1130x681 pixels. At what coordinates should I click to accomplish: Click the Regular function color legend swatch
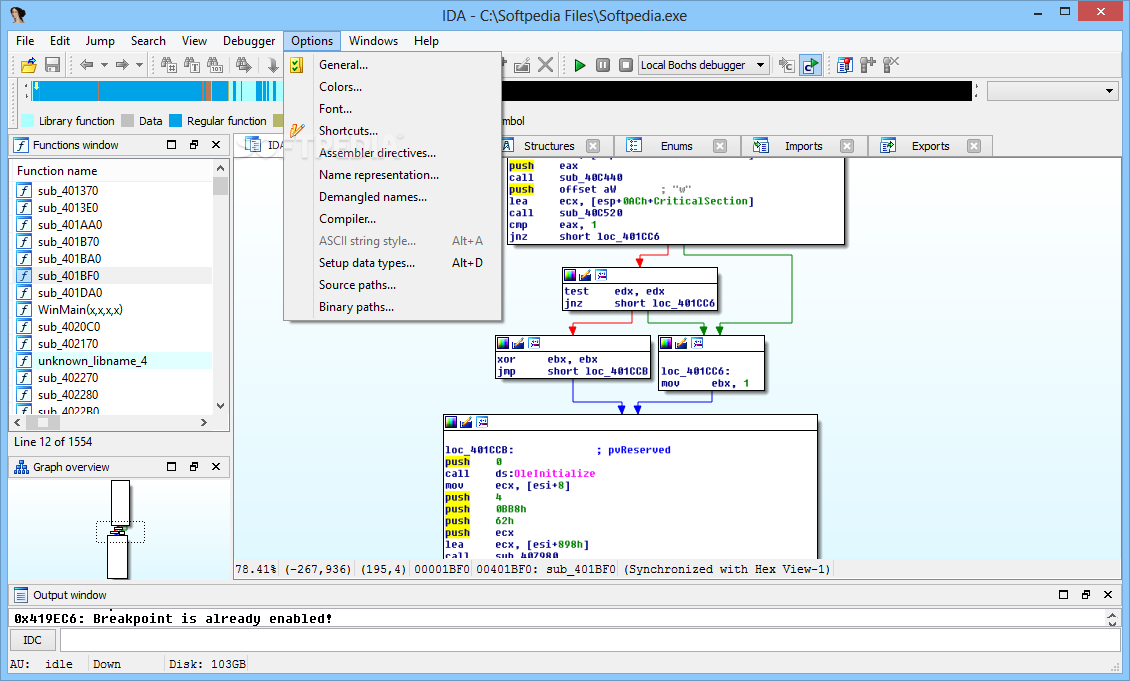pyautogui.click(x=175, y=121)
